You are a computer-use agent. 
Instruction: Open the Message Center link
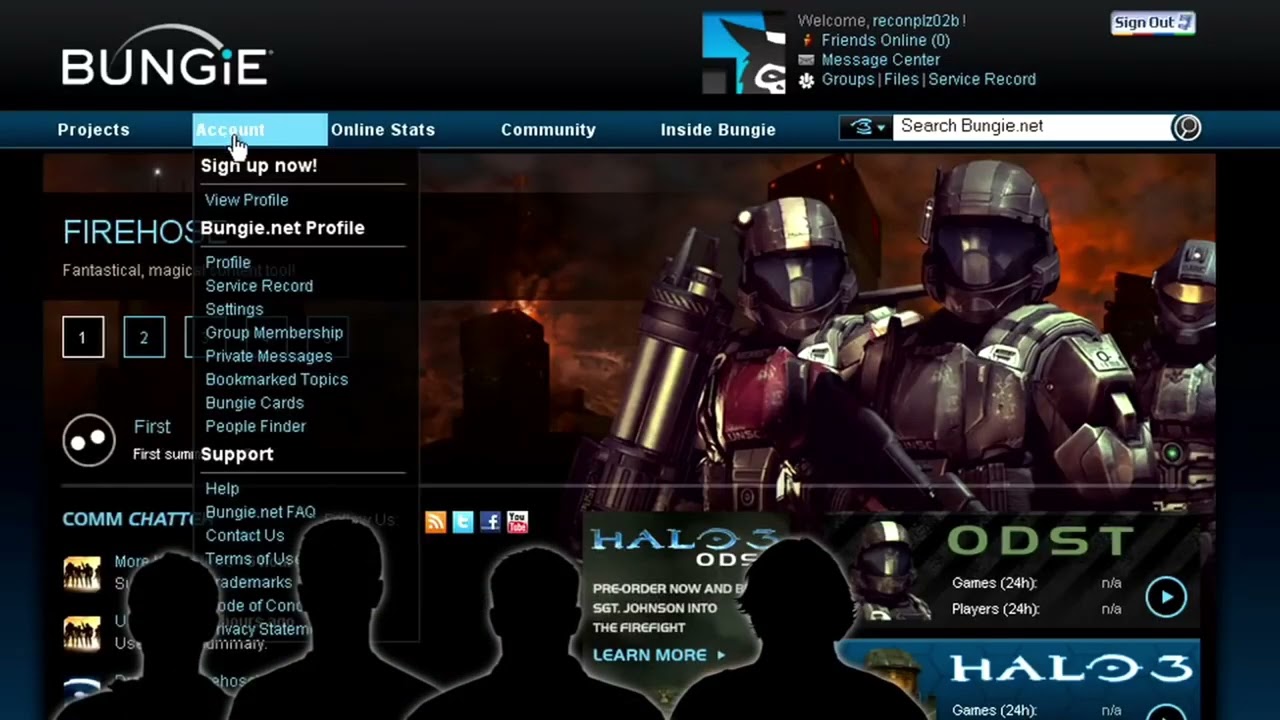[880, 60]
